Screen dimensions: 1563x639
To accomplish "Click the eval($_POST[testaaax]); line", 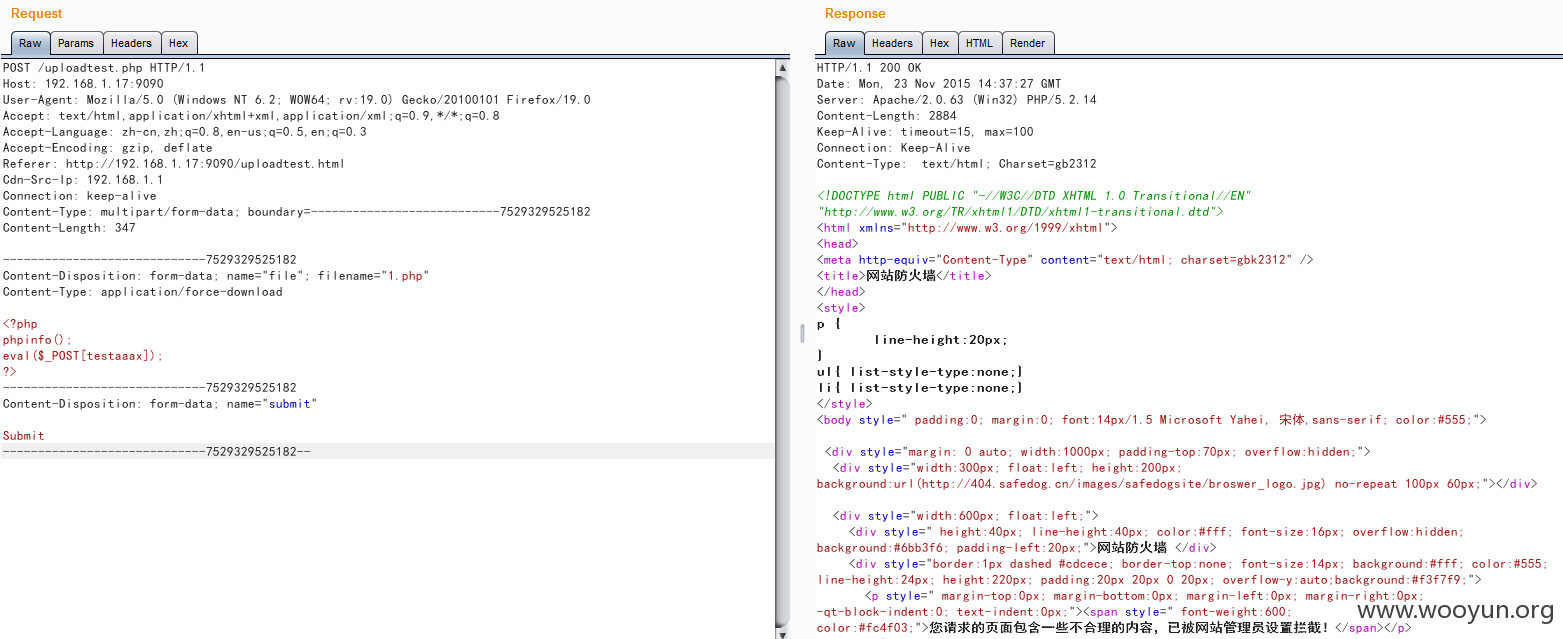I will (x=83, y=356).
